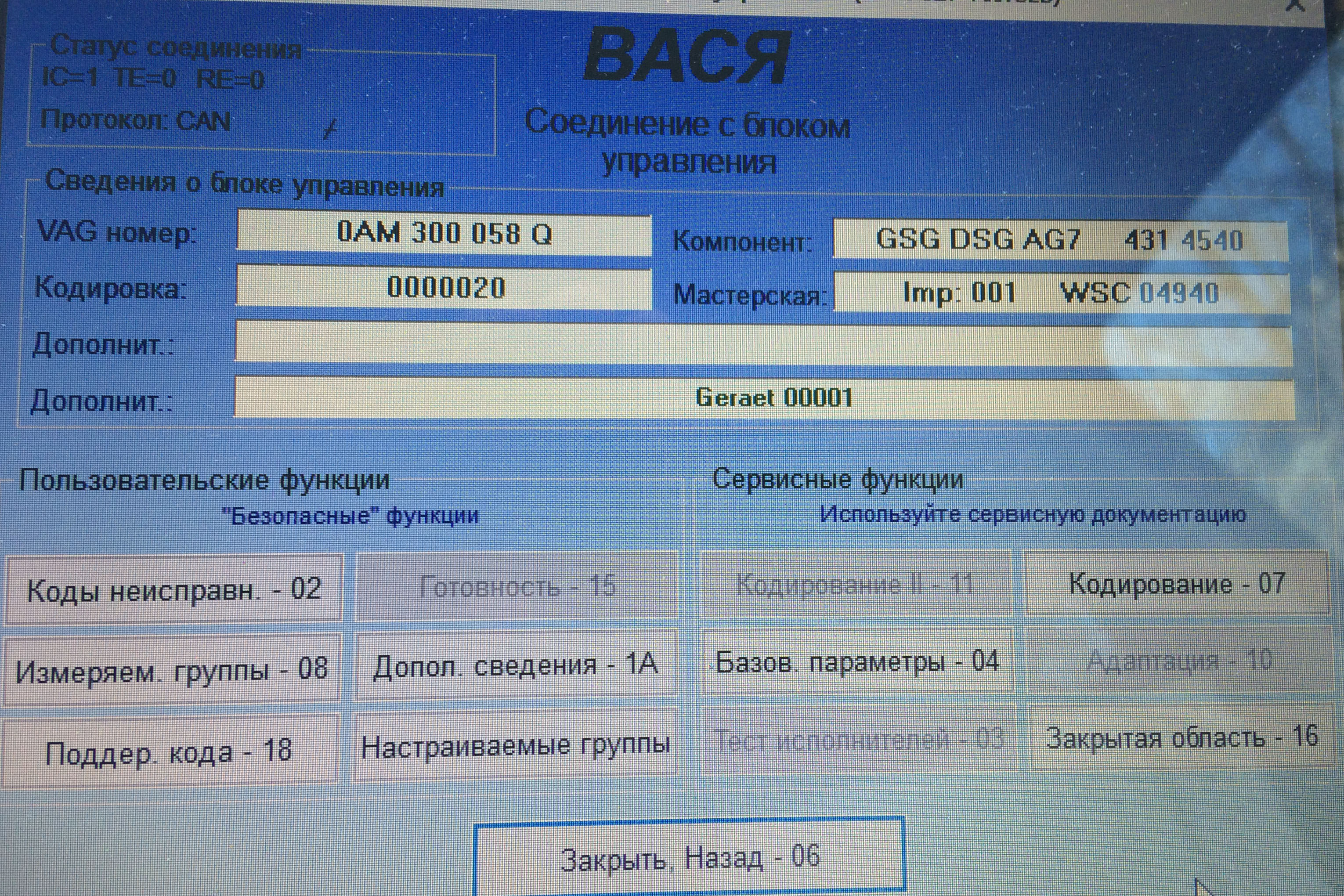This screenshot has height=896, width=1344.
Task: Open Допол. сведения - 1A button
Action: [516, 665]
